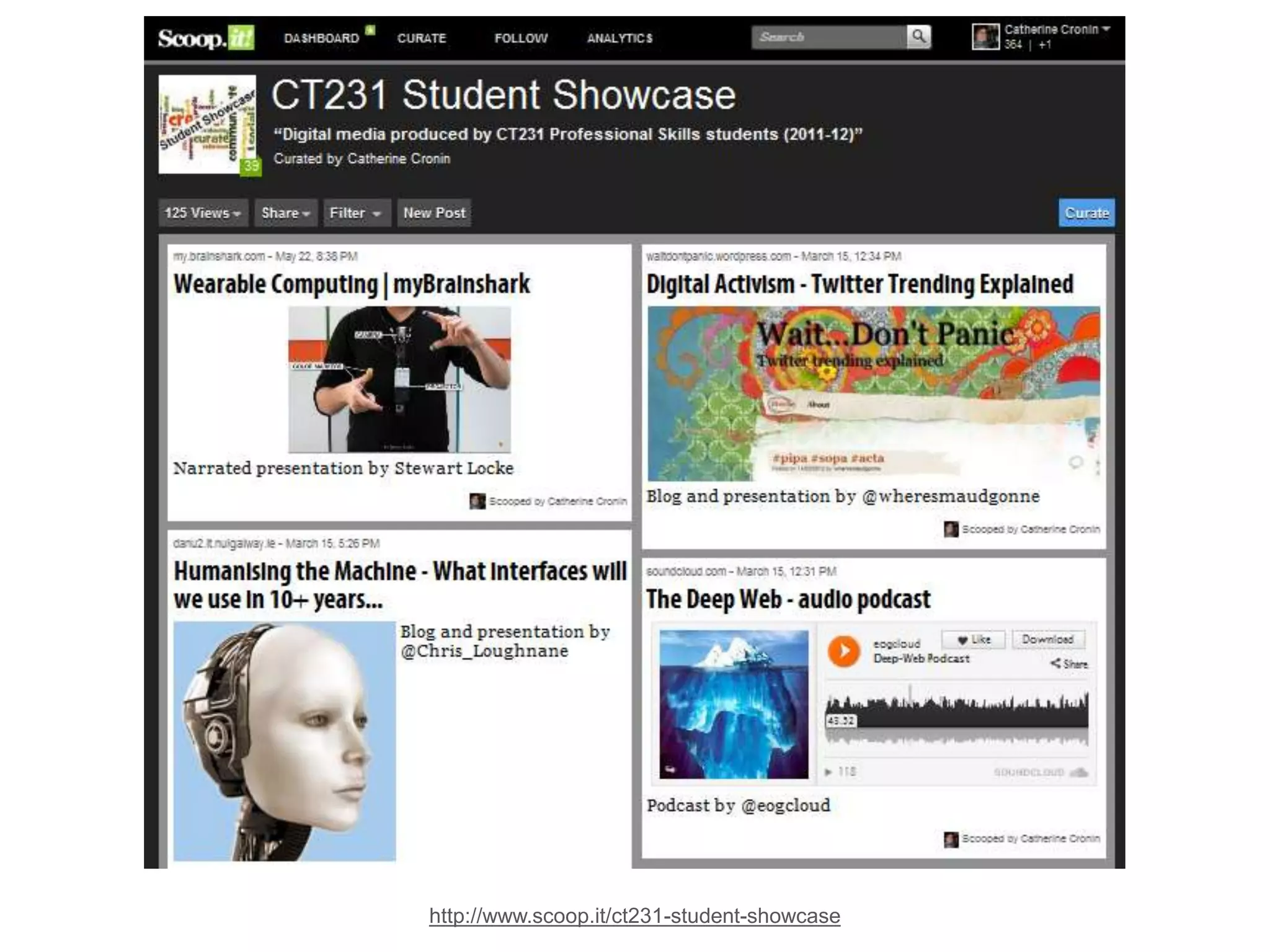Click waitdontpanic.wordpress.com source text
1270x952 pixels.
point(718,257)
